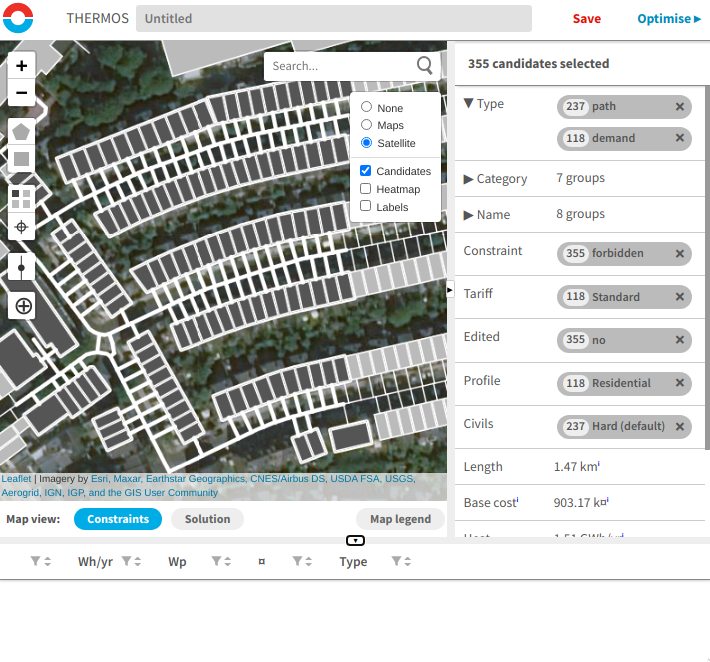Select the Constraints map view
The width and height of the screenshot is (710, 662).
click(x=118, y=519)
